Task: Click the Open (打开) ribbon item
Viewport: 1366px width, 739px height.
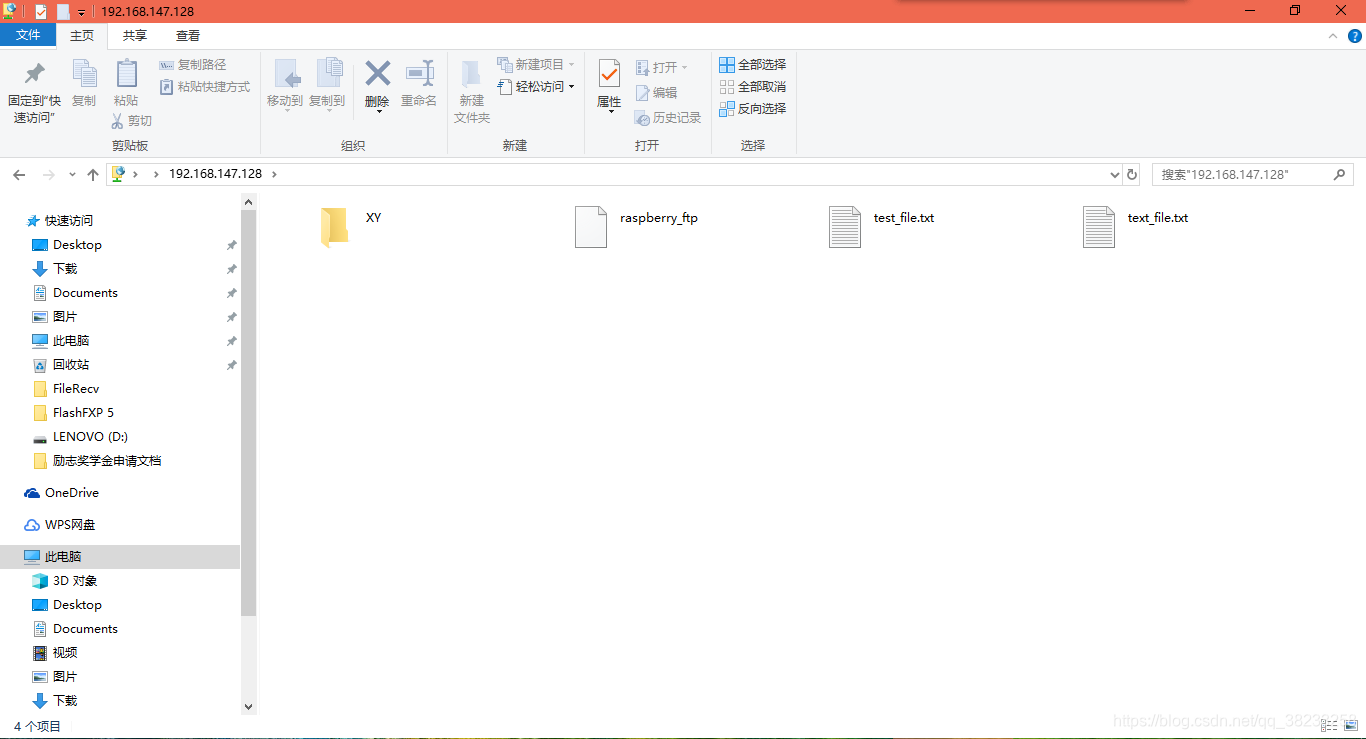Action: click(x=661, y=67)
